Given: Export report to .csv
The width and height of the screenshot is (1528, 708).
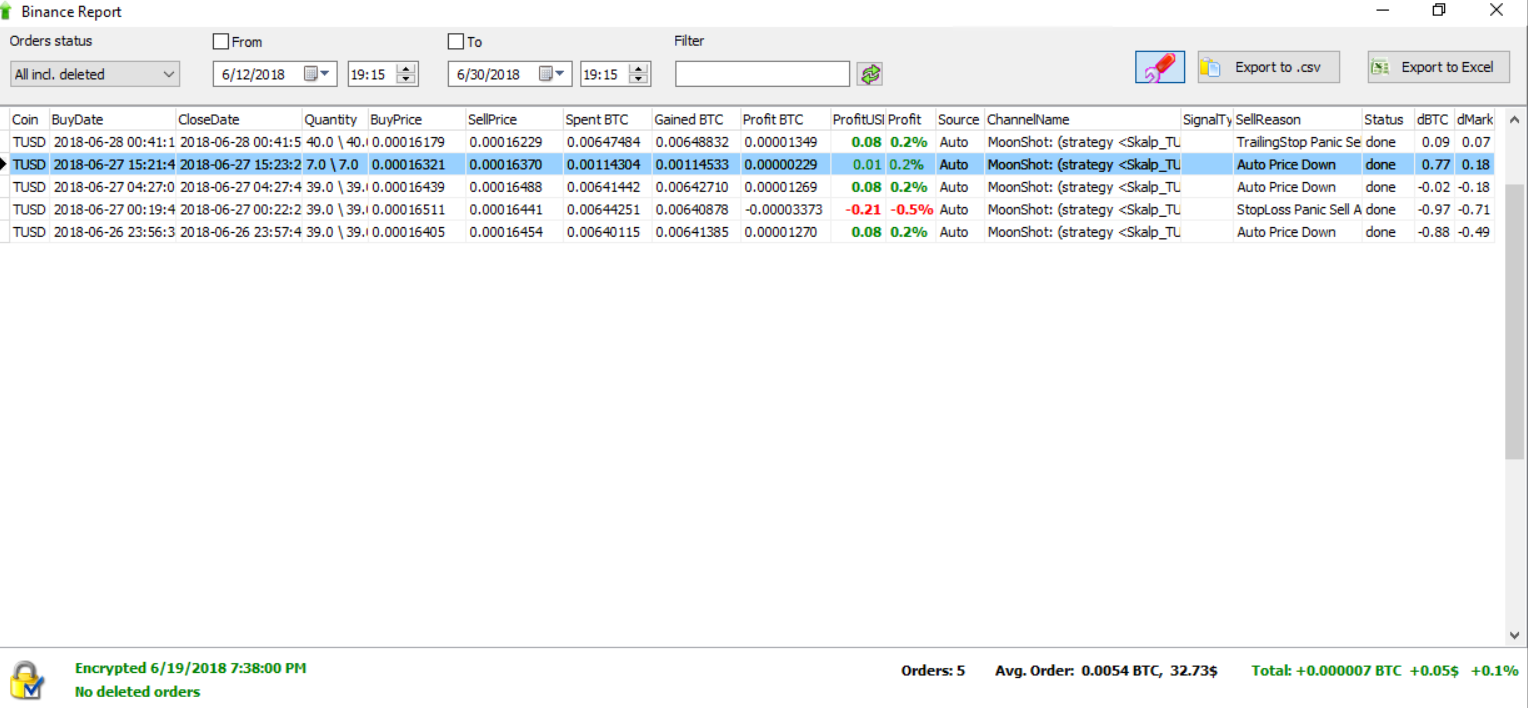Looking at the screenshot, I should point(1268,67).
